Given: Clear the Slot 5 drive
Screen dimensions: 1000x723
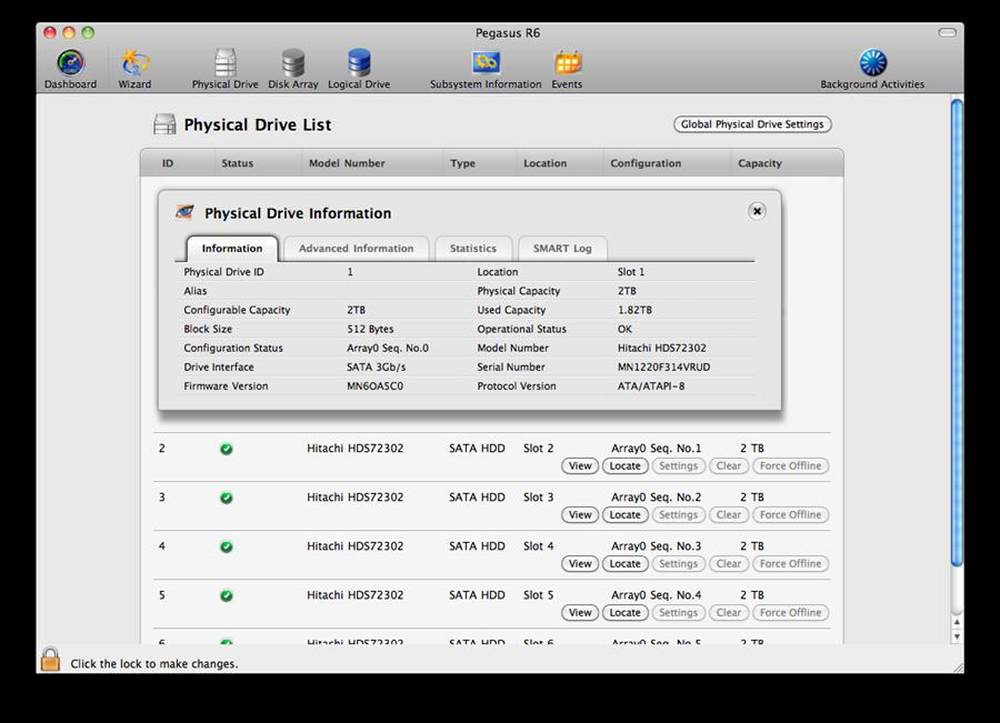Looking at the screenshot, I should (x=729, y=613).
